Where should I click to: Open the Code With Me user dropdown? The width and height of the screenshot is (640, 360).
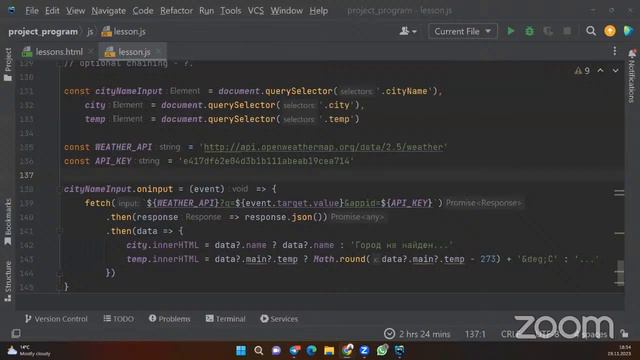pyautogui.click(x=408, y=31)
